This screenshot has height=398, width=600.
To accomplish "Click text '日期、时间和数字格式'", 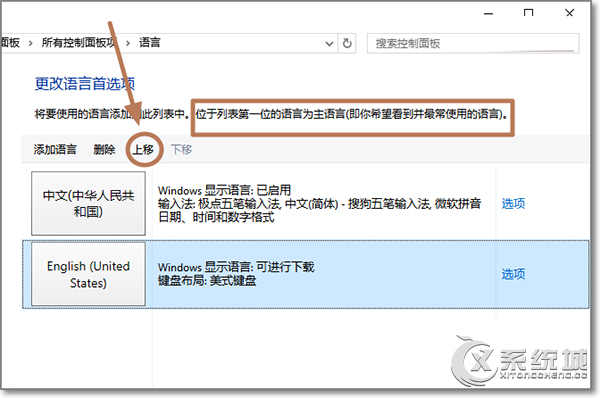I will coord(216,217).
